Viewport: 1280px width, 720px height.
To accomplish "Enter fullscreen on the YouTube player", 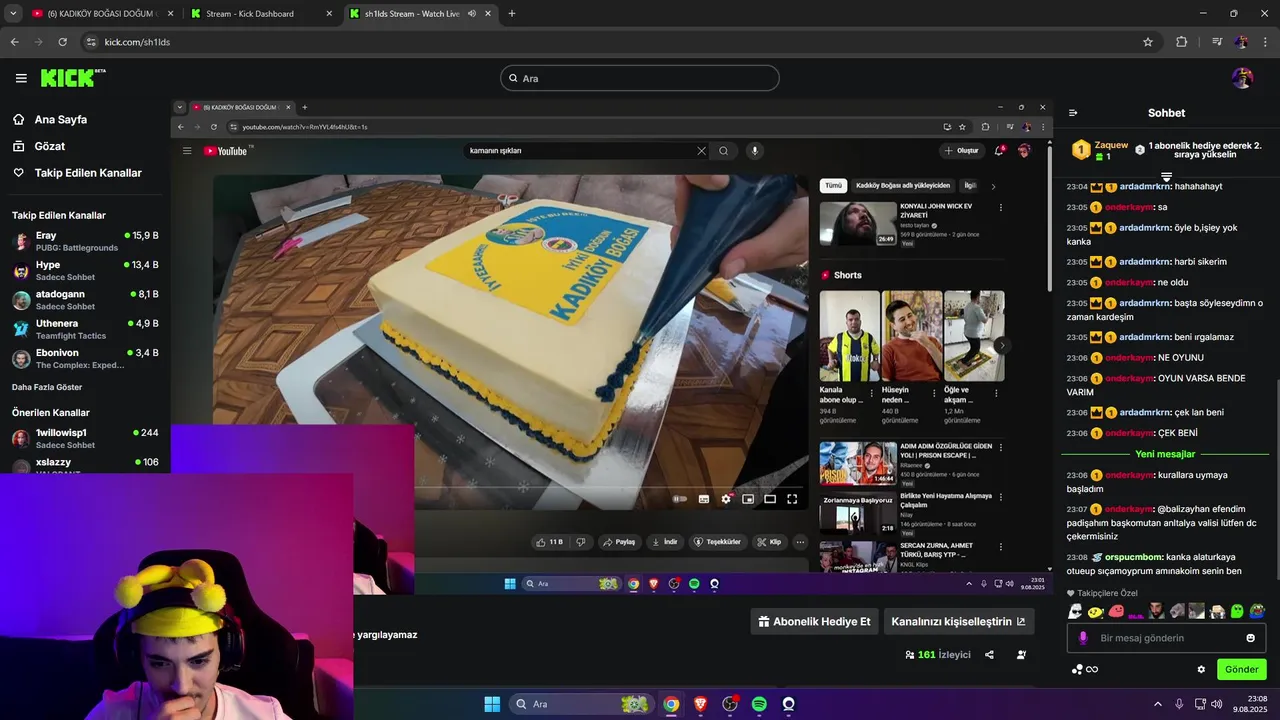I will point(792,499).
